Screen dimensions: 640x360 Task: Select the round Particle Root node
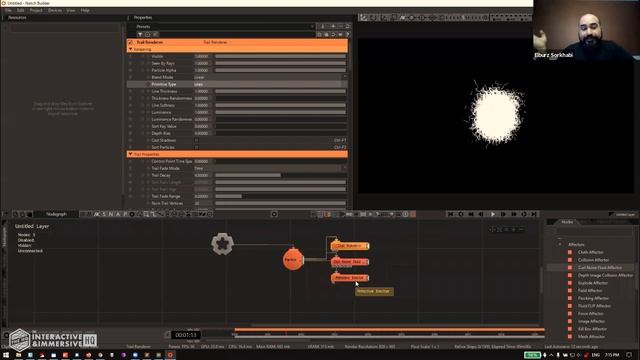click(x=293, y=259)
